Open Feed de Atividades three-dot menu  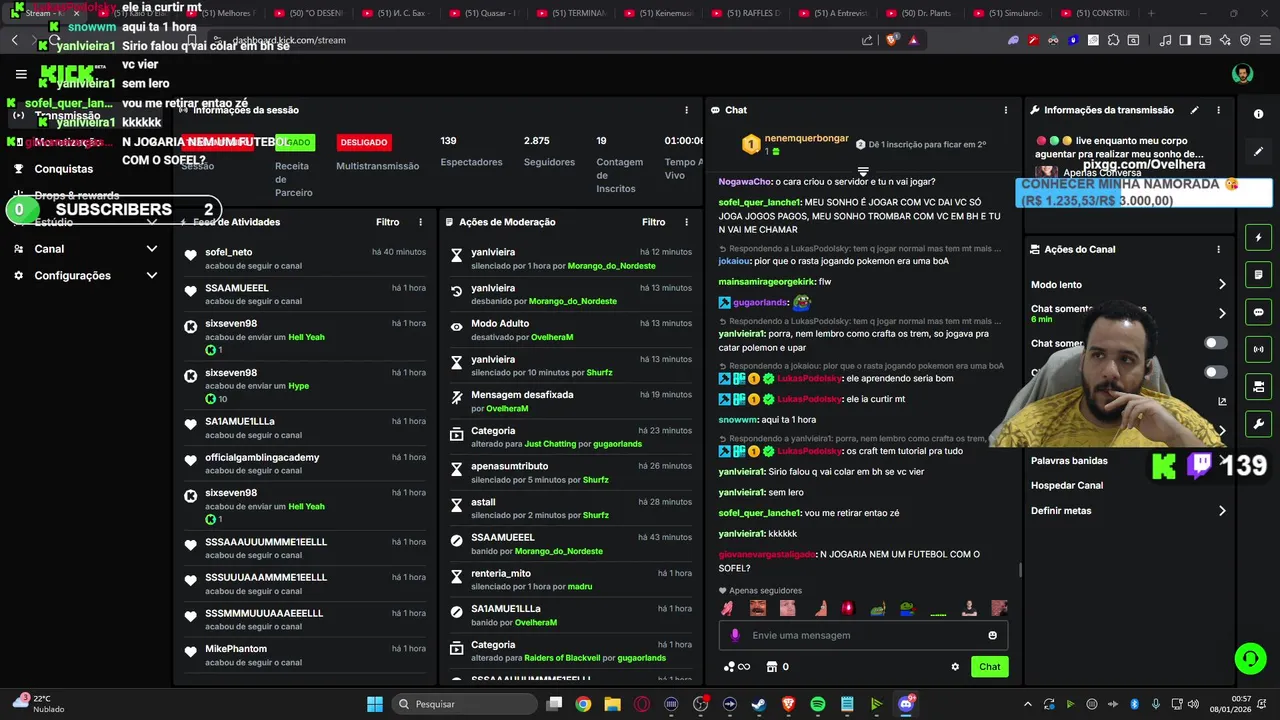pyautogui.click(x=420, y=222)
